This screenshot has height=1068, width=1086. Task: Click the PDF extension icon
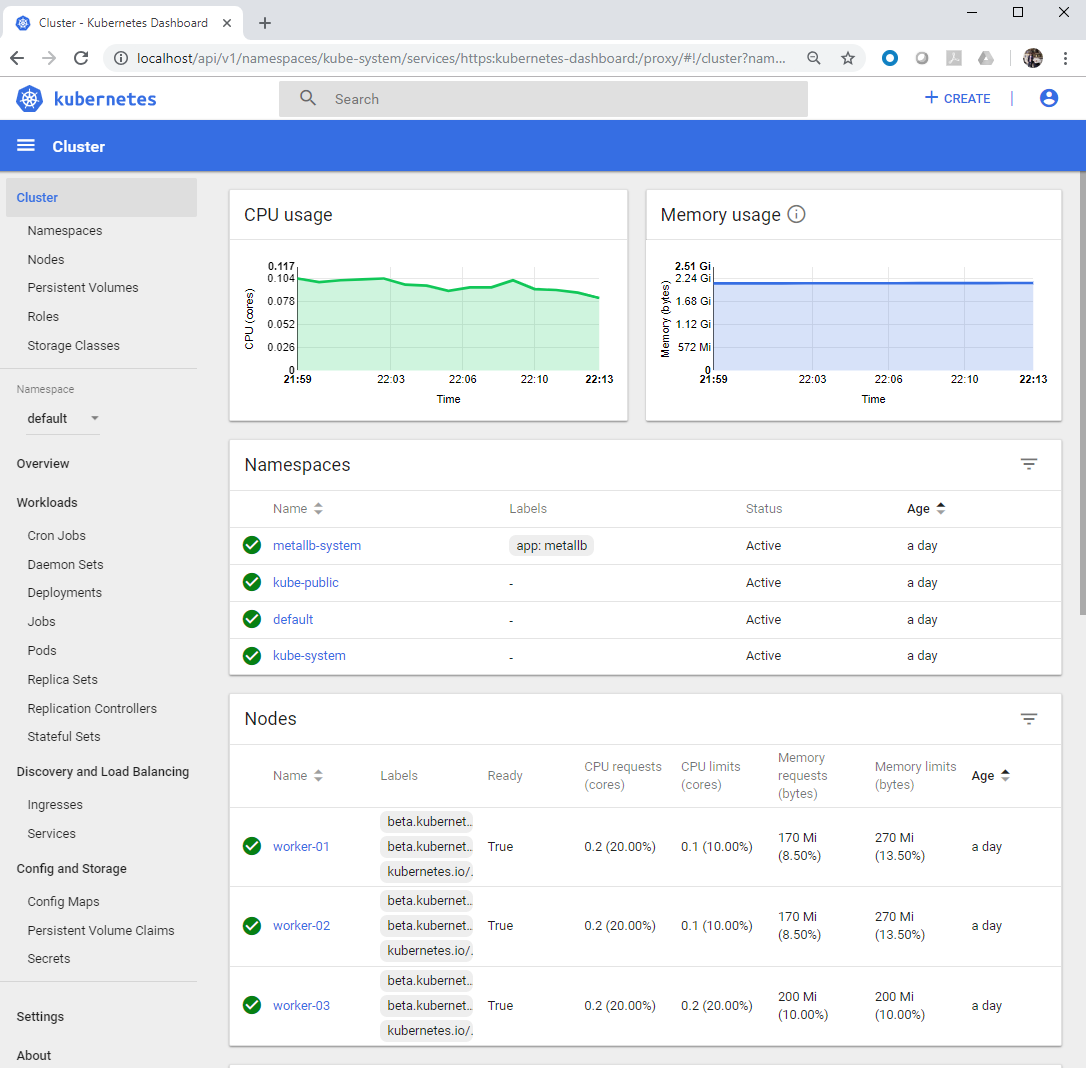pos(954,58)
